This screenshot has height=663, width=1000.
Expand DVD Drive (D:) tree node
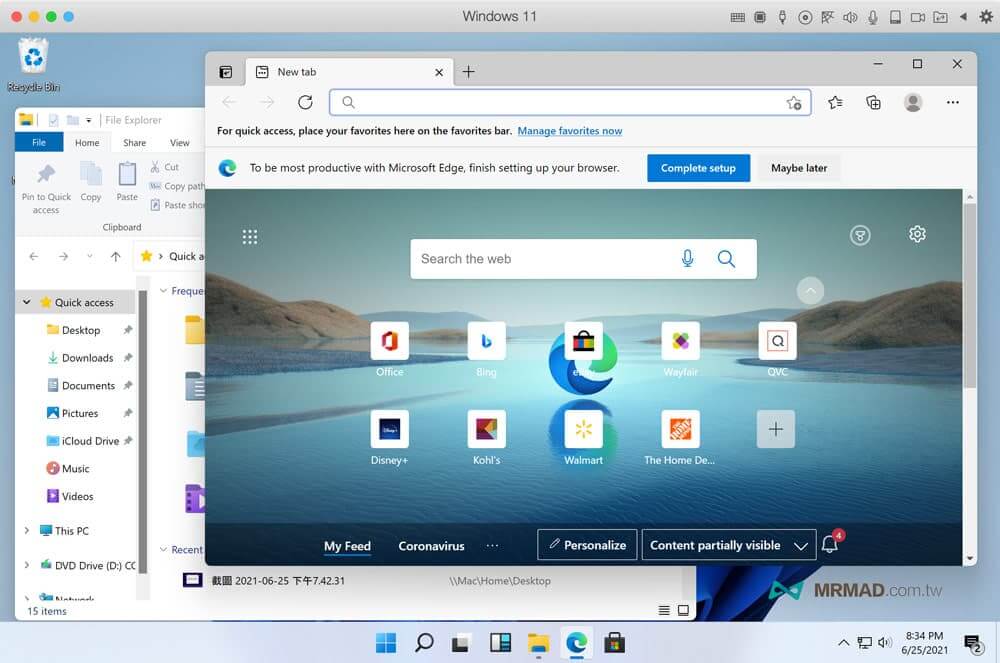(x=27, y=565)
